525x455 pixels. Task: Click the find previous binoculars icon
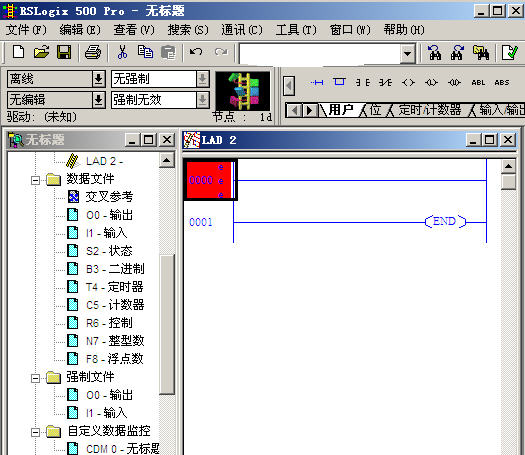pyautogui.click(x=434, y=53)
